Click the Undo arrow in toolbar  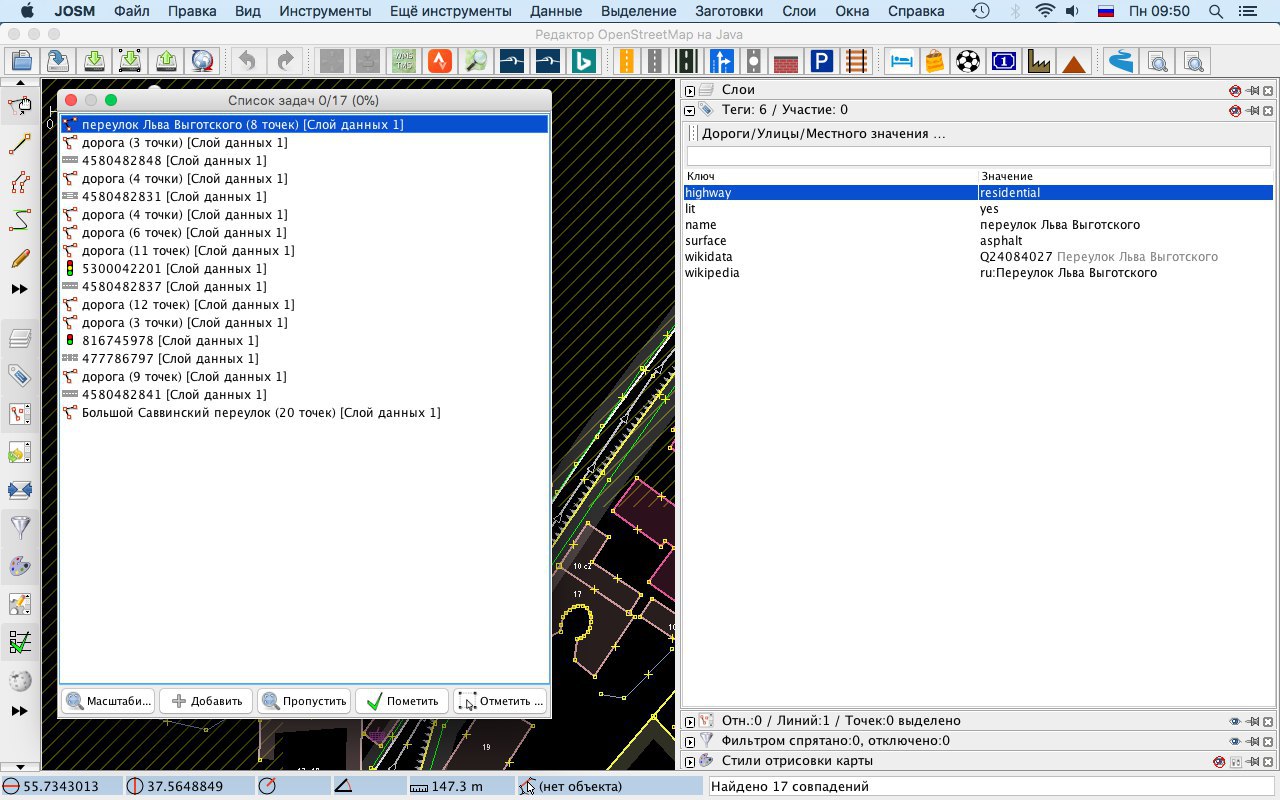click(247, 61)
